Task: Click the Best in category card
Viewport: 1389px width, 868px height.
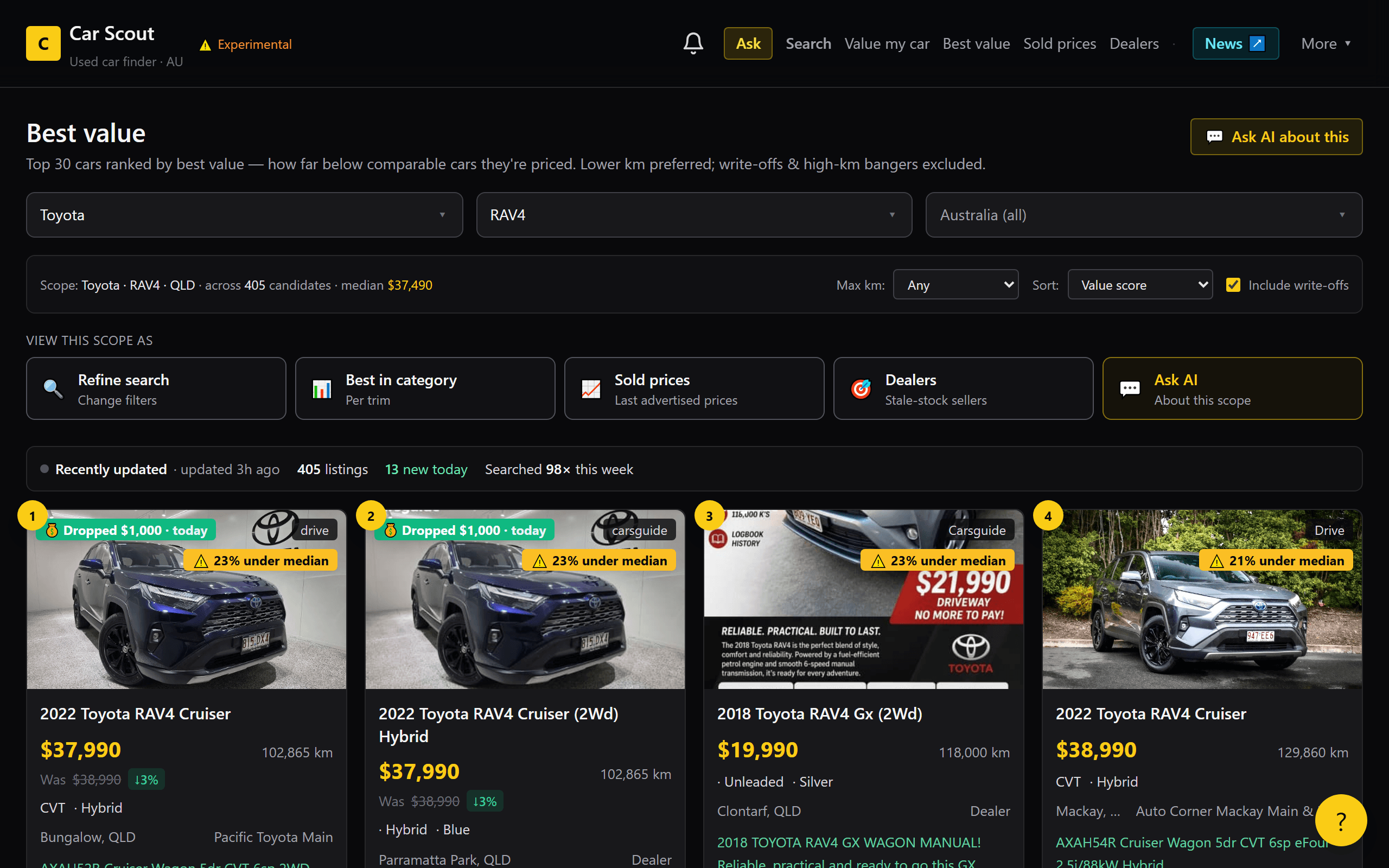Action: [x=425, y=388]
